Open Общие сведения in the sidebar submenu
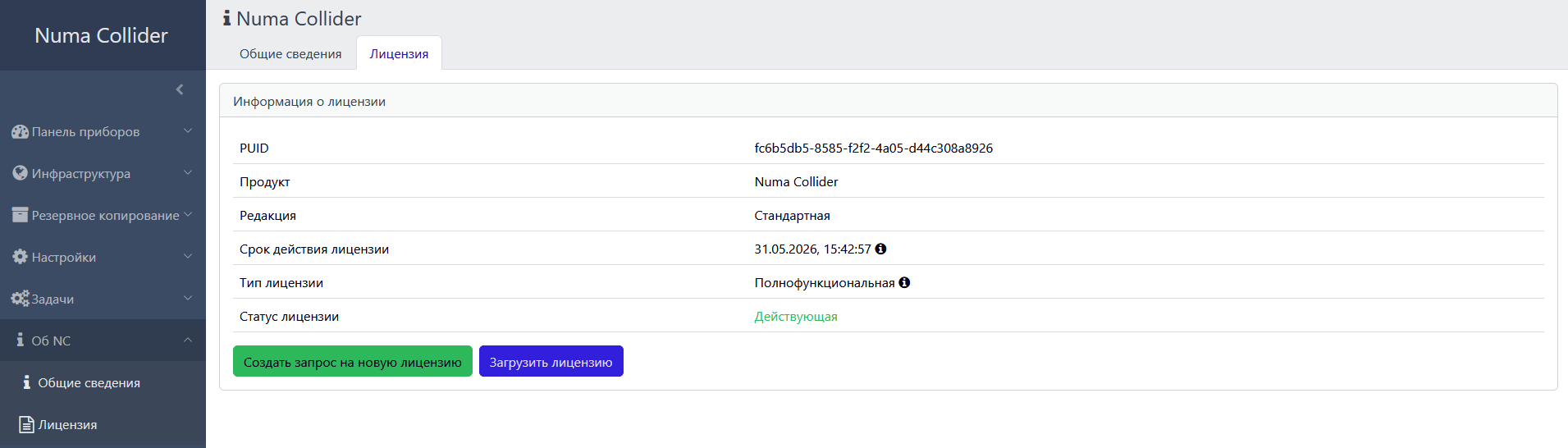Image resolution: width=1568 pixels, height=448 pixels. [x=89, y=383]
